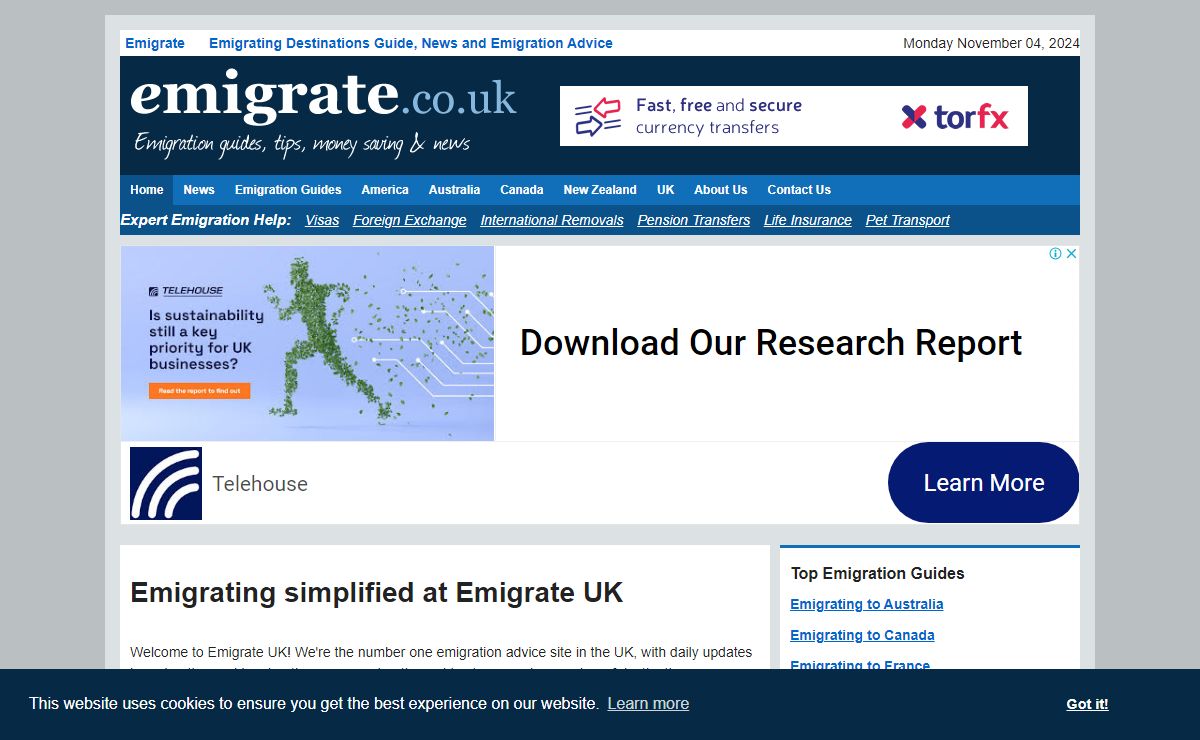Click the ad info icon on banner
Viewport: 1200px width, 740px height.
[x=1055, y=254]
